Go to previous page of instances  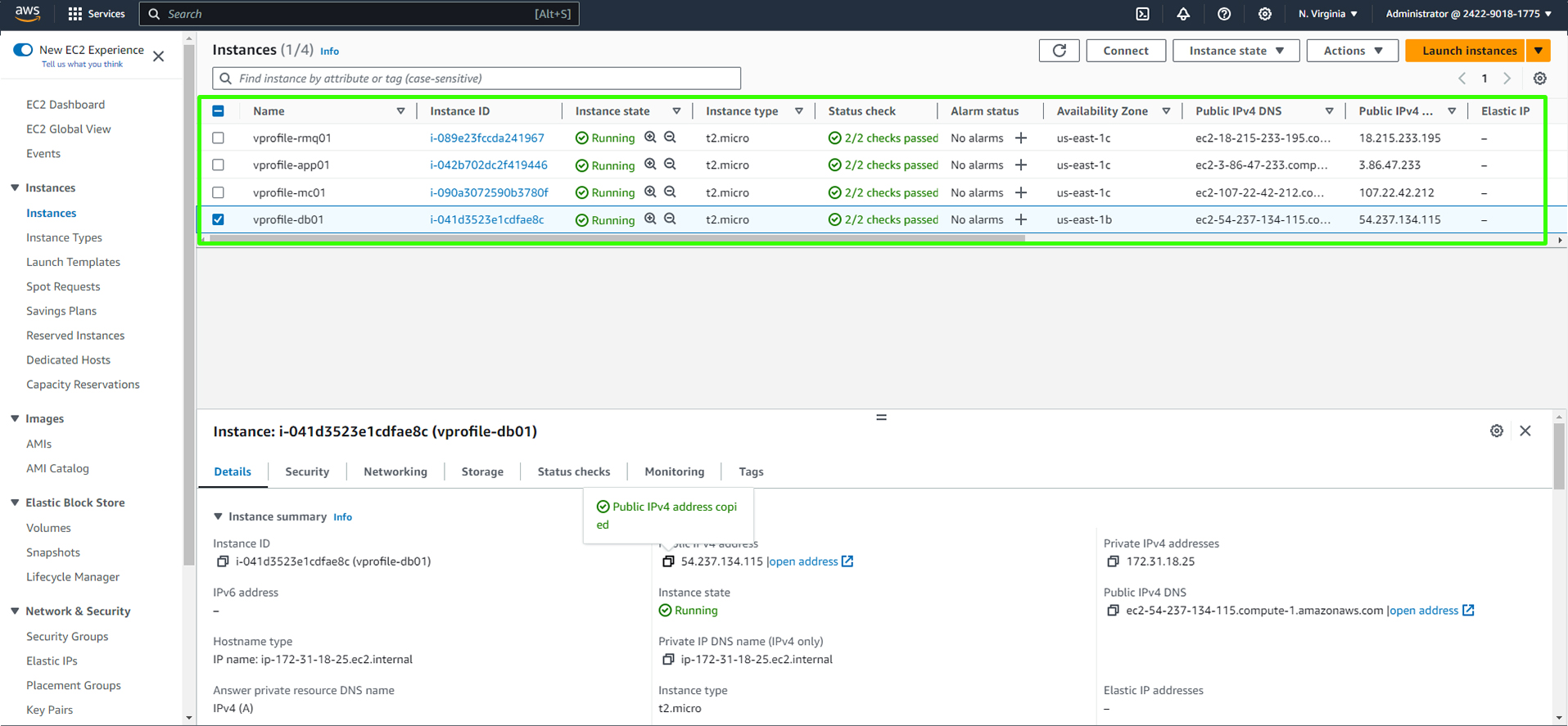(1462, 79)
